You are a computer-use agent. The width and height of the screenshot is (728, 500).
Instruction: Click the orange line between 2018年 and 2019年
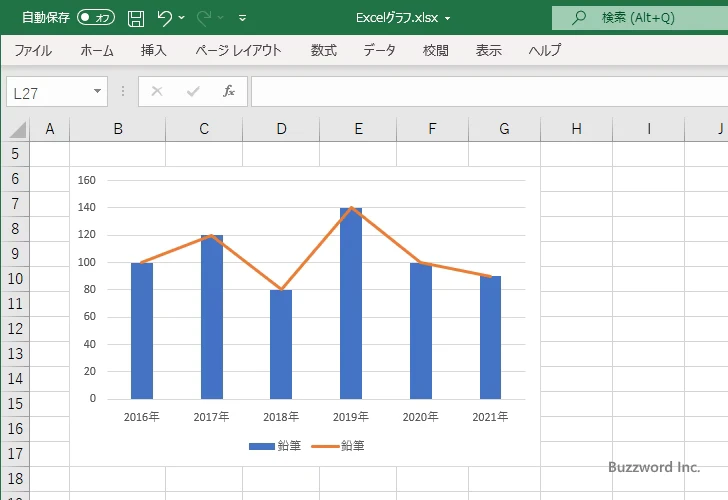pos(316,248)
